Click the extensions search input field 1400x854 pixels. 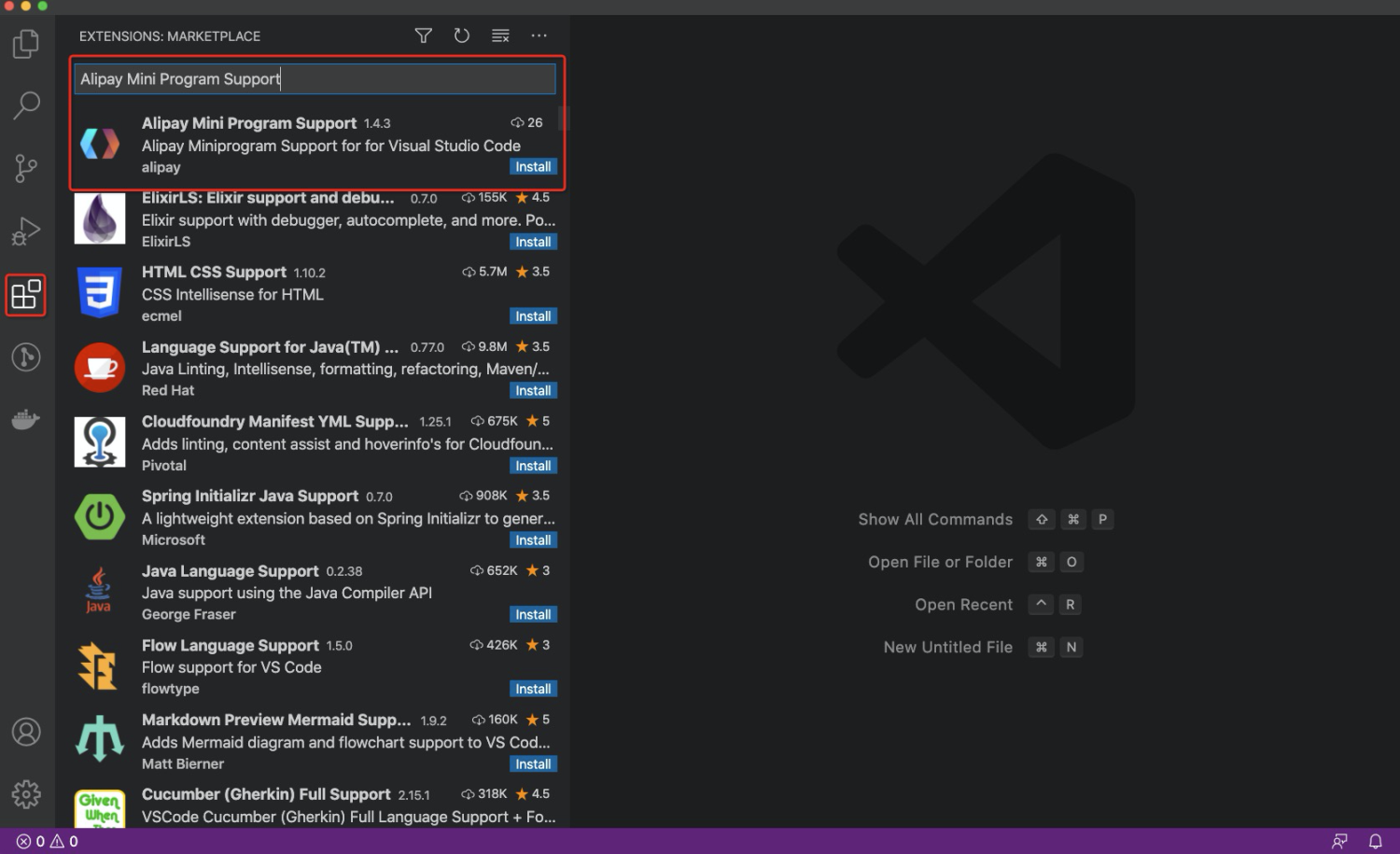(315, 78)
